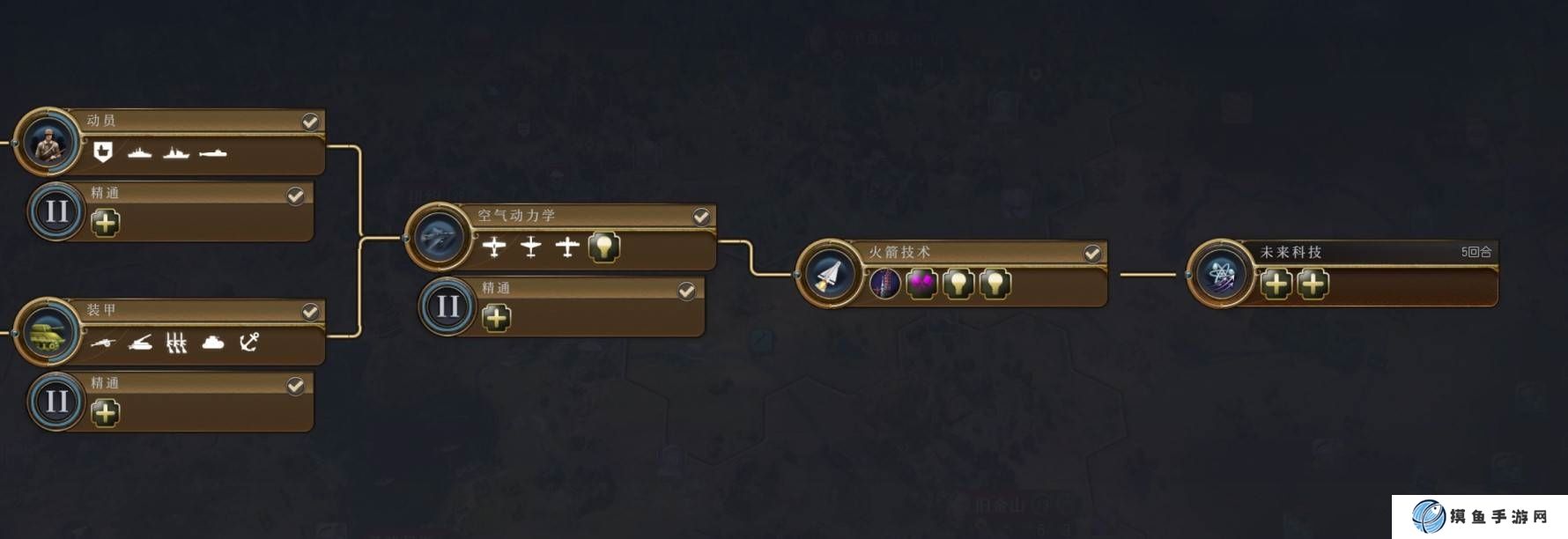Select the shield icon under 动员
Screen dimensions: 1568x539
[x=103, y=151]
